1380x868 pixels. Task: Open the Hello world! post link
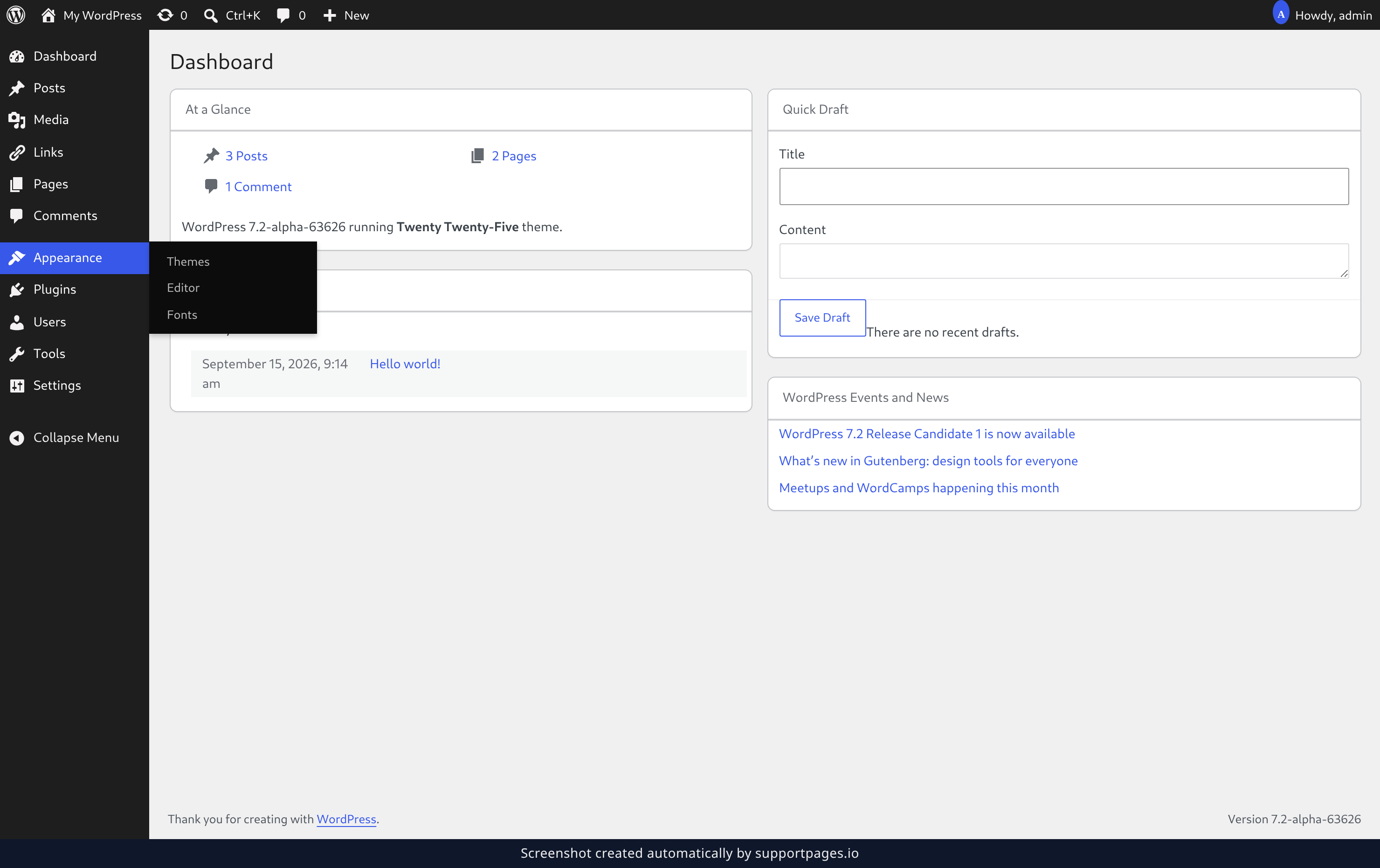click(405, 364)
